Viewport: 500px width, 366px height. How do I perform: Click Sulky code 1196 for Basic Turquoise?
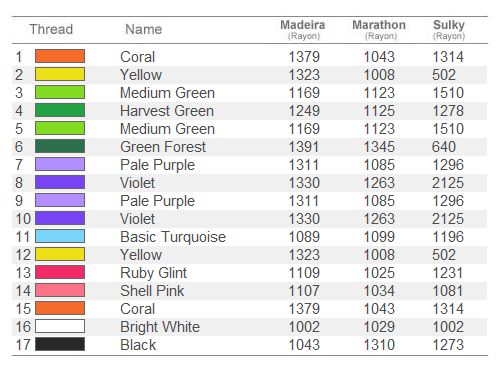tap(448, 237)
